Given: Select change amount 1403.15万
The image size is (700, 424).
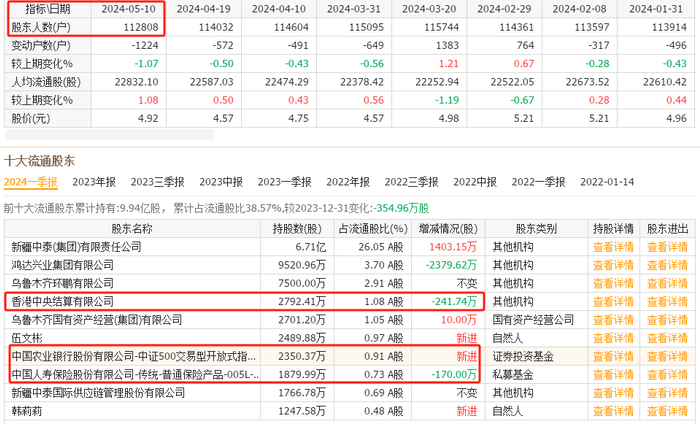Looking at the screenshot, I should [x=453, y=247].
